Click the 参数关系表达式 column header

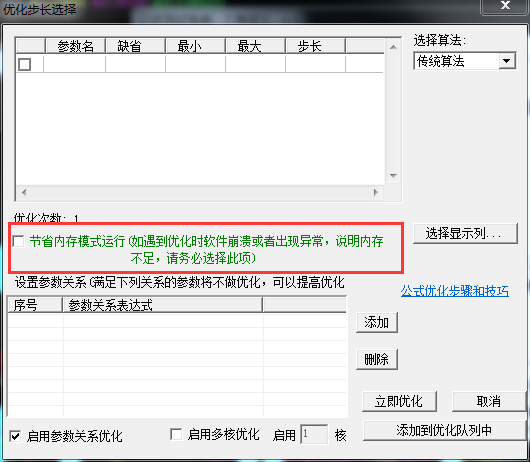click(163, 305)
